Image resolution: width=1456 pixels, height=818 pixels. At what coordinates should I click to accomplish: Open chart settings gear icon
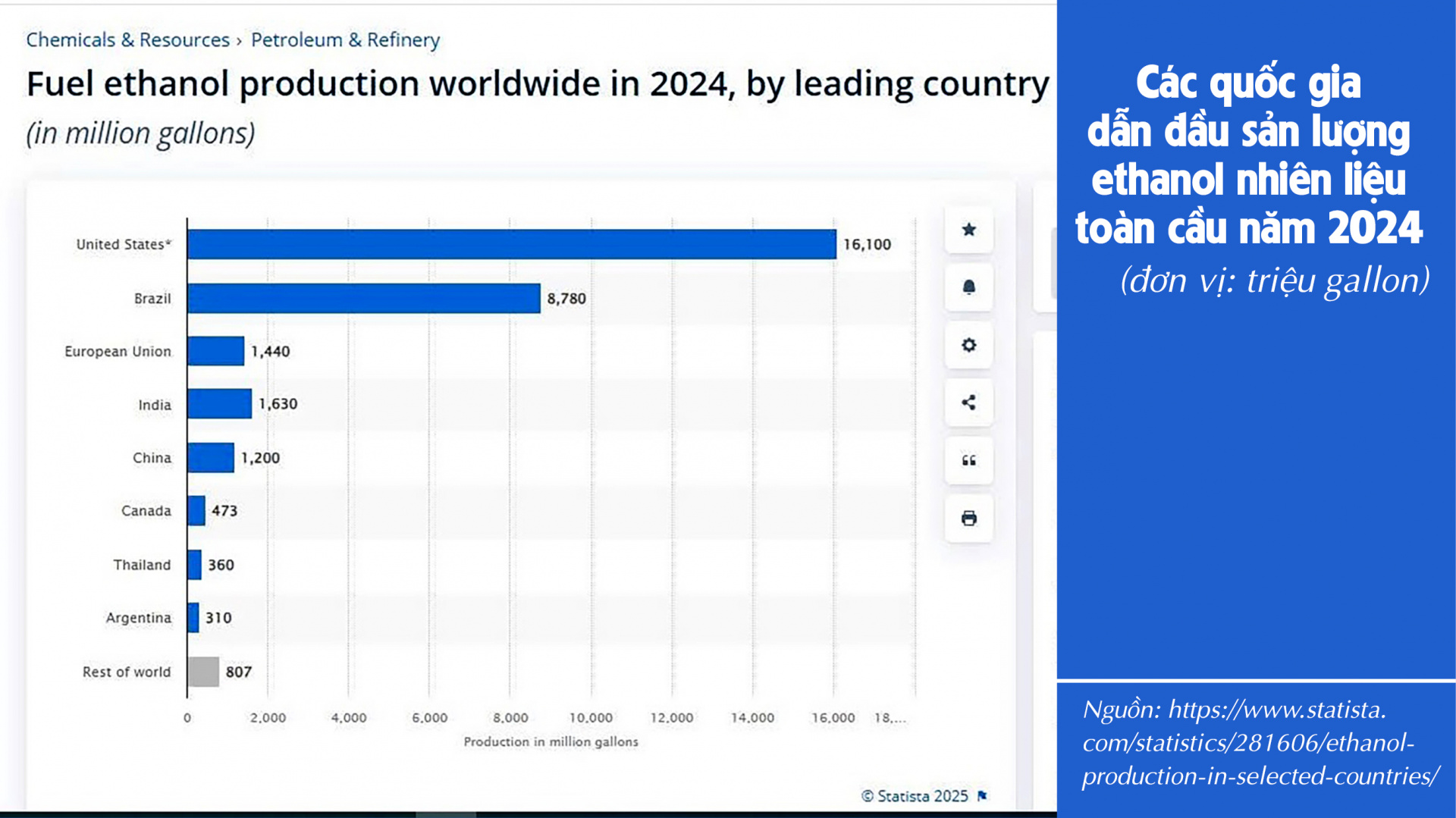click(x=968, y=345)
